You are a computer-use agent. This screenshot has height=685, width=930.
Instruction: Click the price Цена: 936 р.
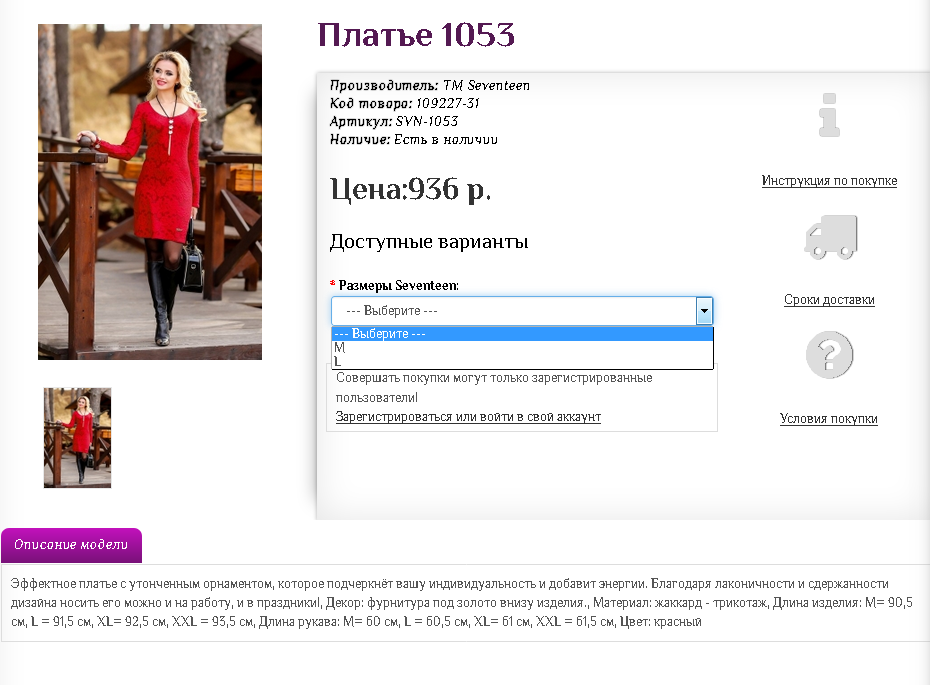coord(410,189)
